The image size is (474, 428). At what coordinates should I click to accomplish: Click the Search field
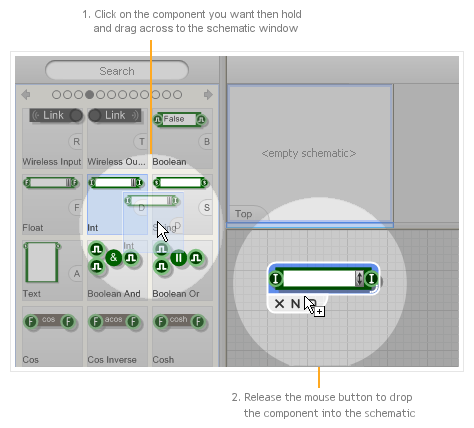click(x=117, y=71)
